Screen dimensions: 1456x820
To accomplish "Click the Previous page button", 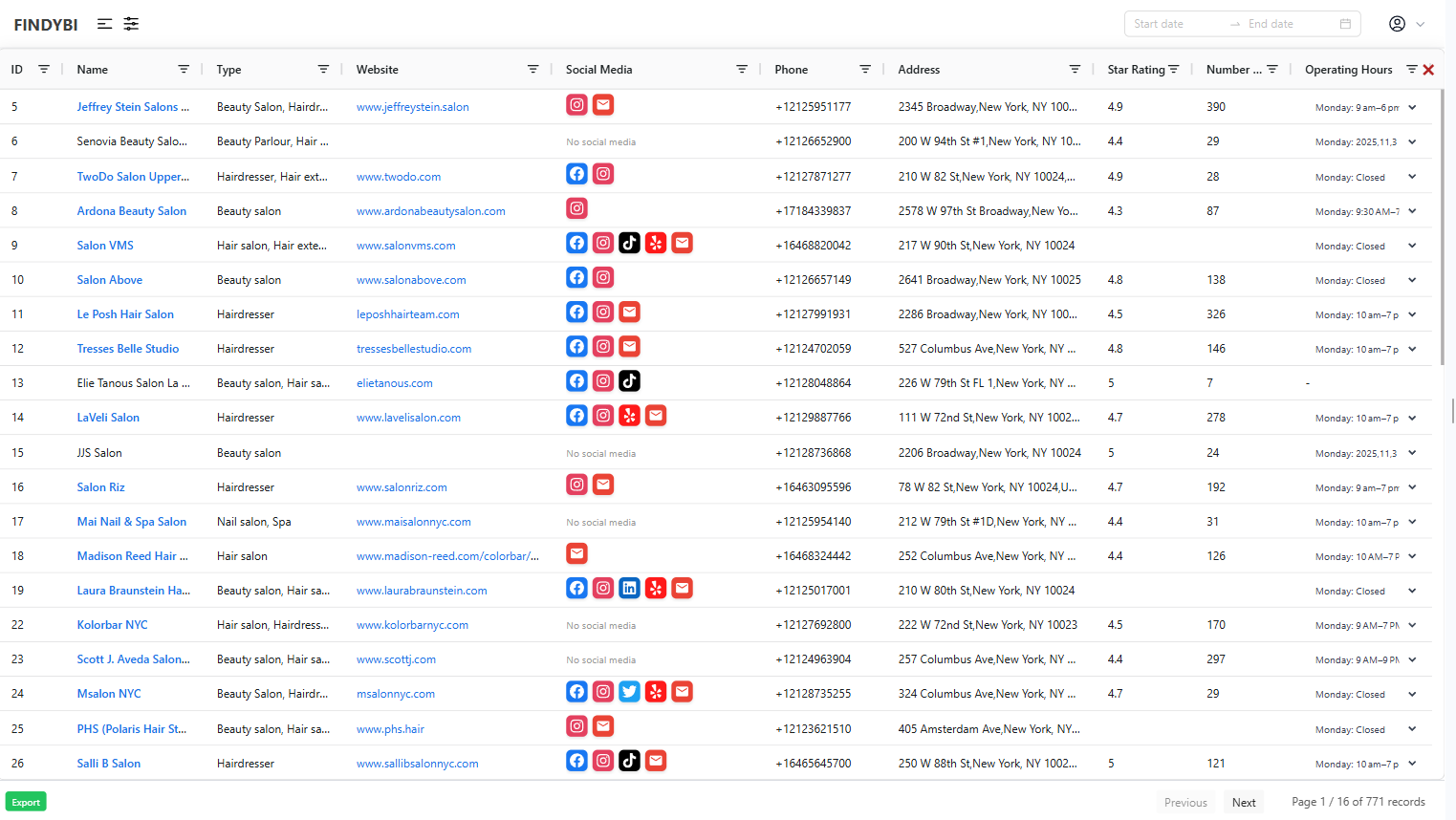I will [1185, 803].
